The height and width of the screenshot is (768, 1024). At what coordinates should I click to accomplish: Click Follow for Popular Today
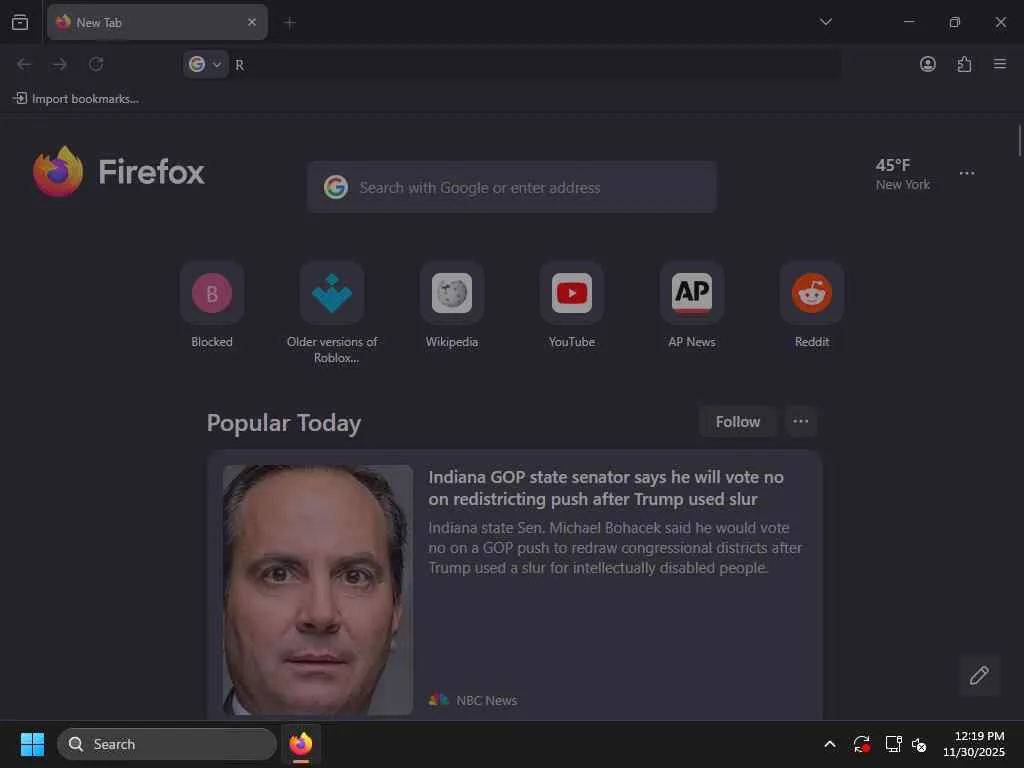coord(737,422)
